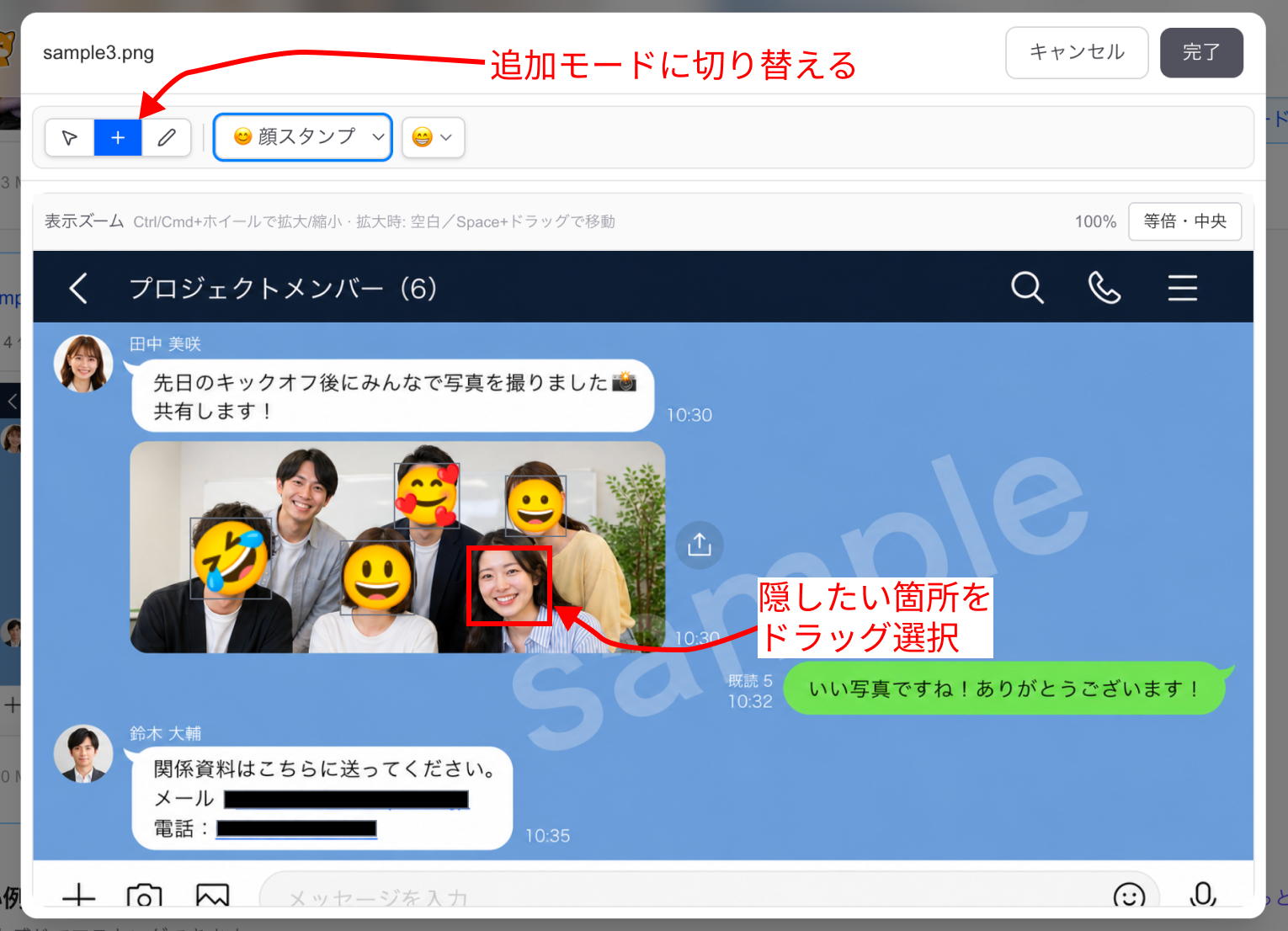Click the 100% zoom value
The height and width of the screenshot is (931, 1288).
click(x=1095, y=221)
